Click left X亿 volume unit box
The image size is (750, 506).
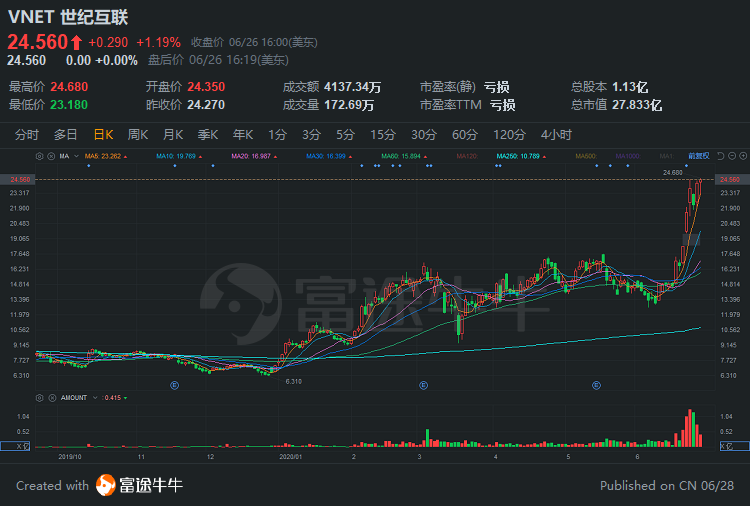coord(15,446)
